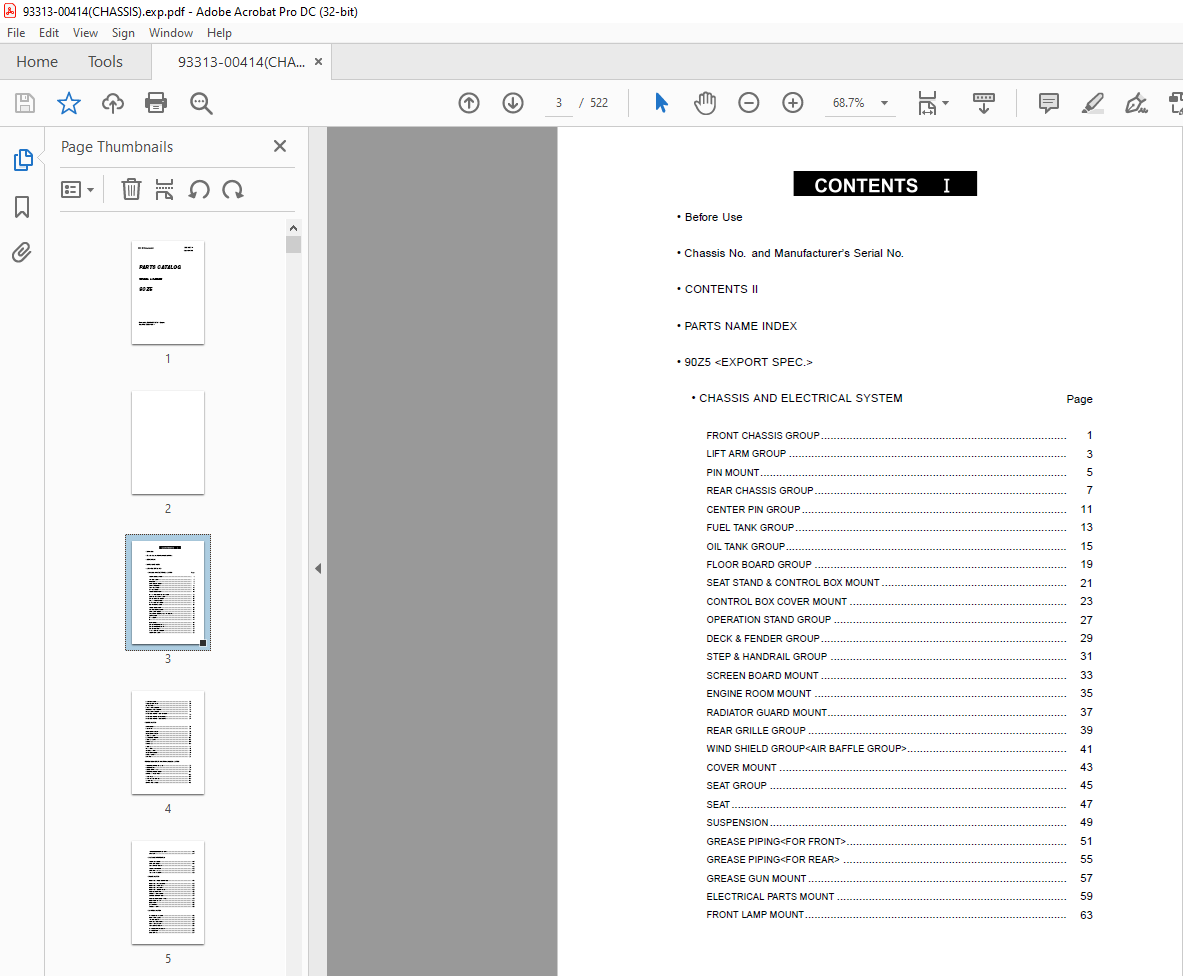Add document to starred with star icon
The width and height of the screenshot is (1183, 976).
69,103
